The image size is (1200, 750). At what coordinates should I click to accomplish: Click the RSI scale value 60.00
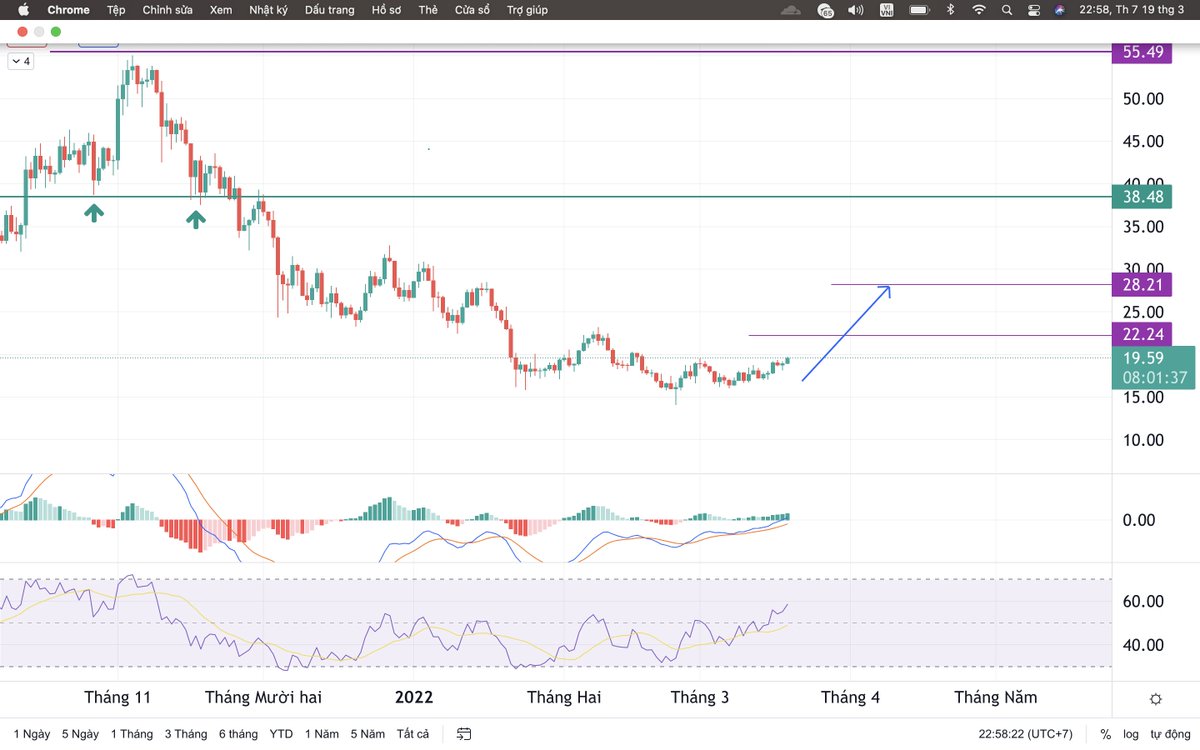[x=1142, y=601]
